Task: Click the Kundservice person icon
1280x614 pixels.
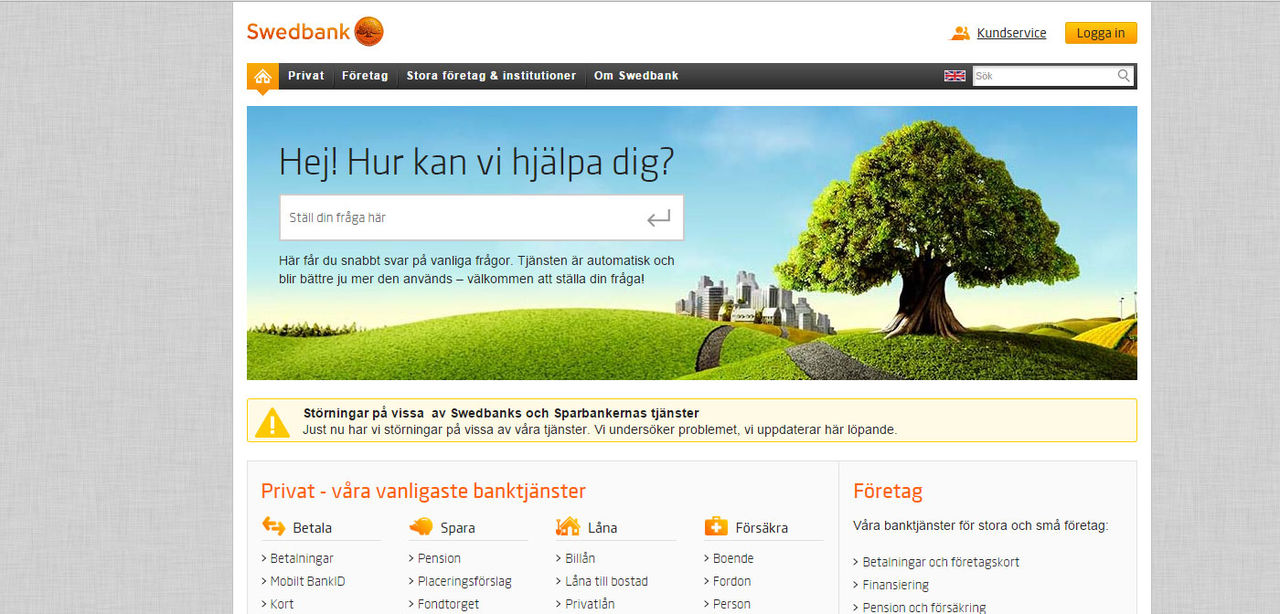Action: point(960,33)
